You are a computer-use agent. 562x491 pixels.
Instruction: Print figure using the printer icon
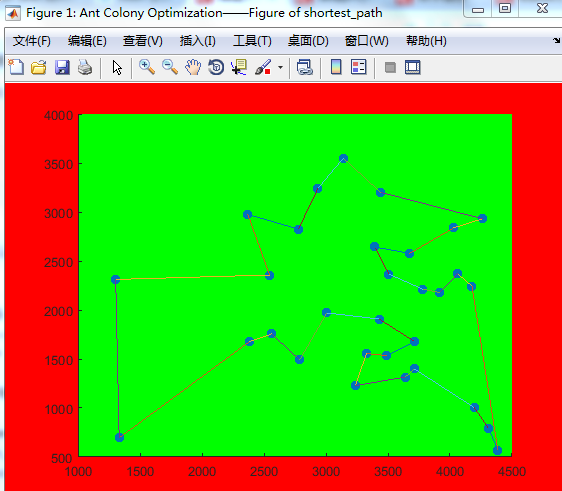85,67
